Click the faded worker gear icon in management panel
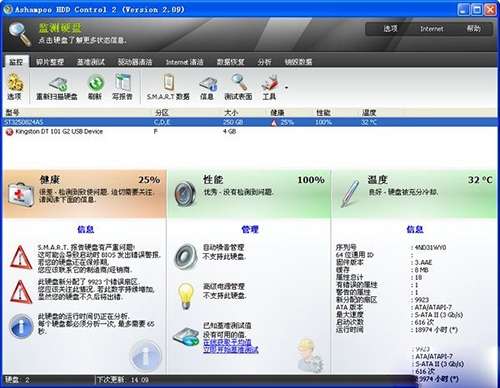The width and height of the screenshot is (500, 388). (309, 355)
